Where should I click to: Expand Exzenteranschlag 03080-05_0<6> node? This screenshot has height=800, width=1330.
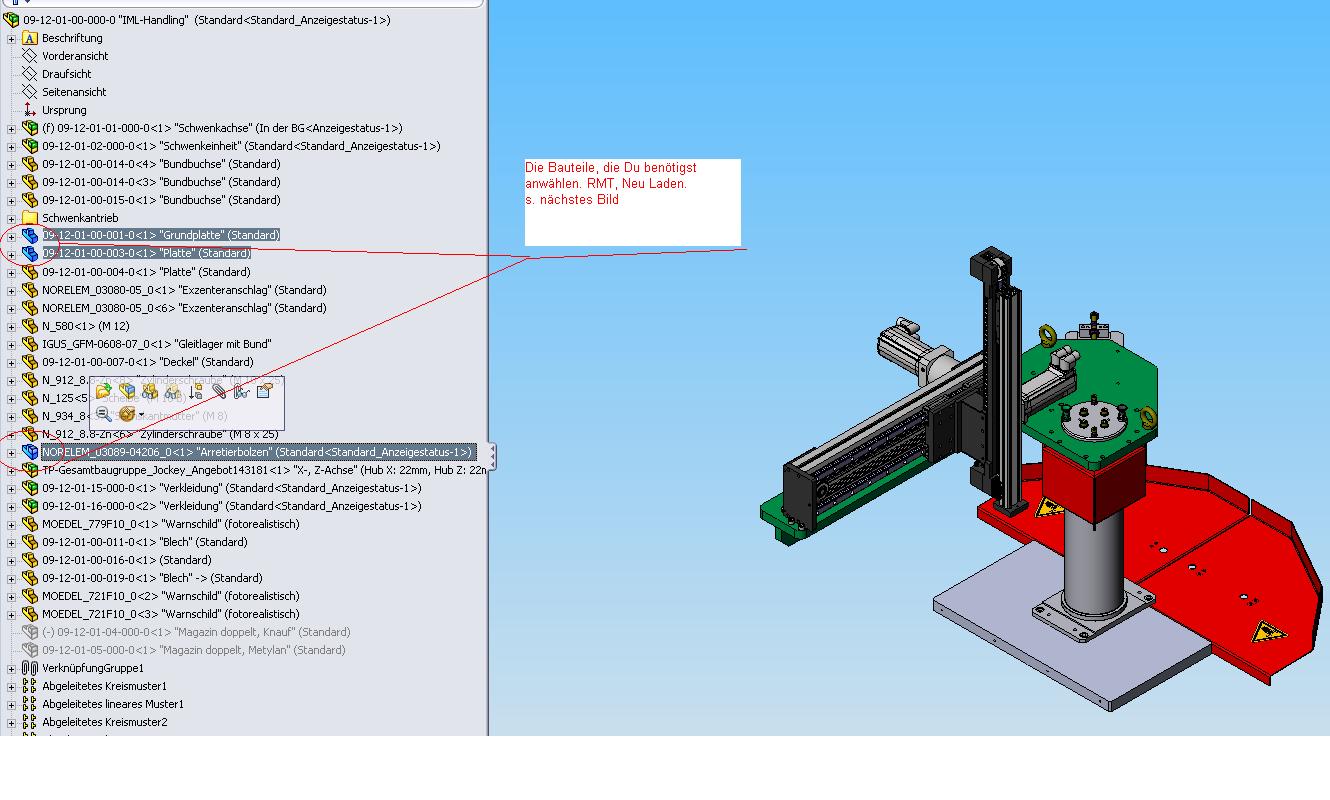11,309
